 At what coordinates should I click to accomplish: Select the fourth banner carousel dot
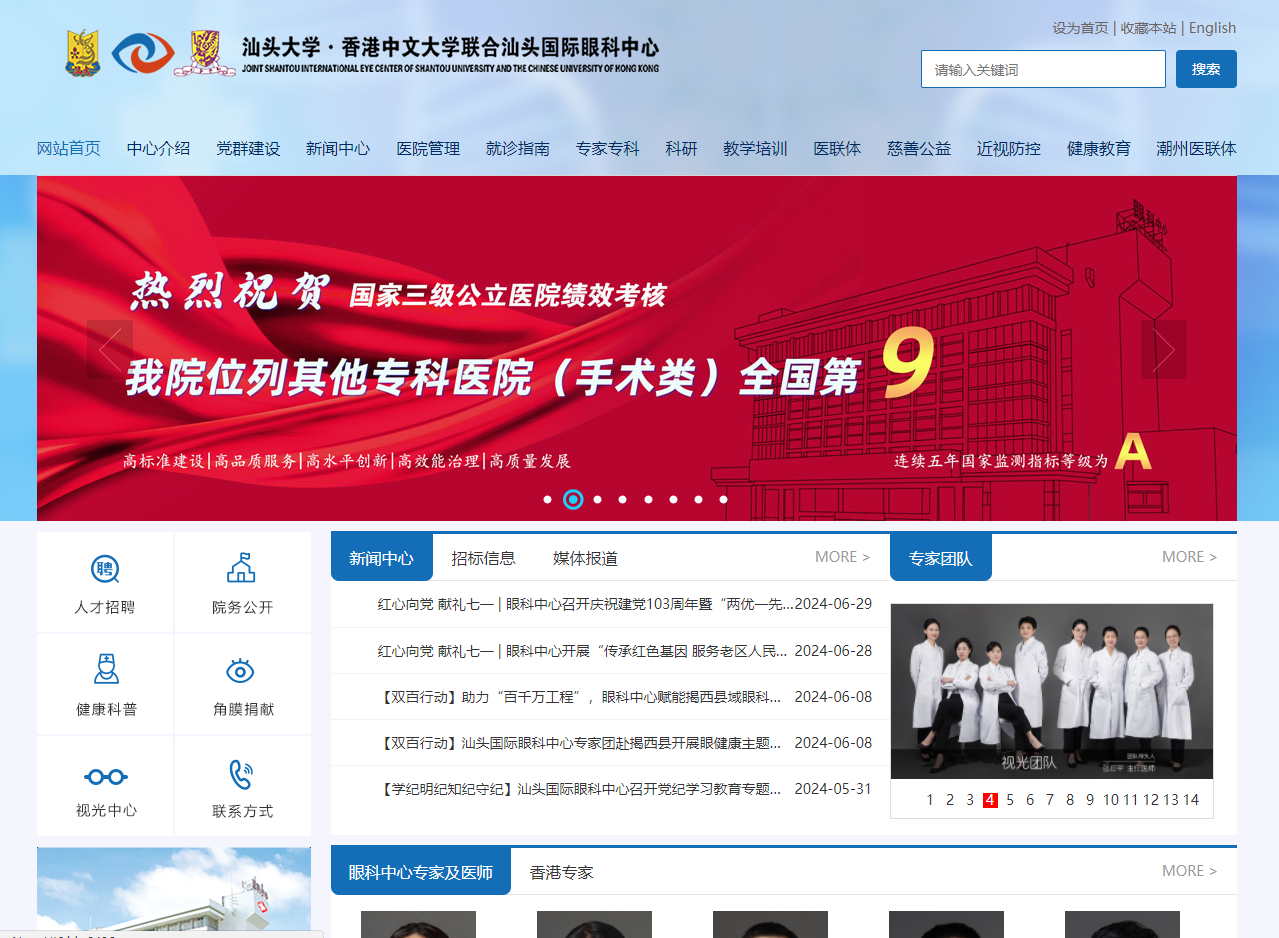coord(623,499)
